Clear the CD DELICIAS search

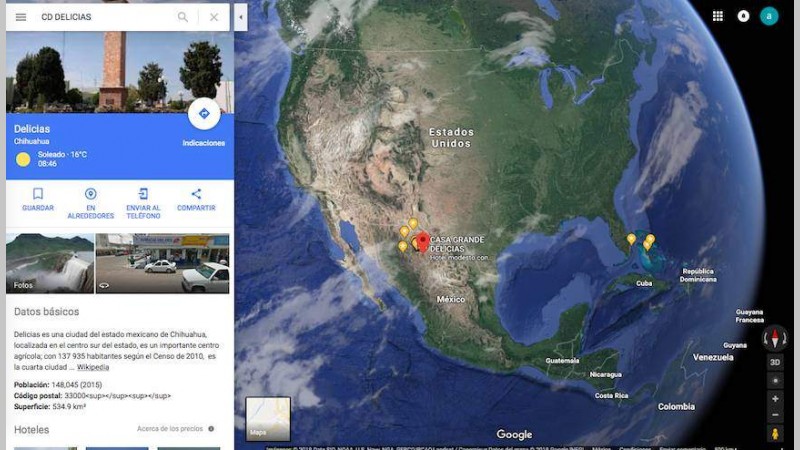pyautogui.click(x=214, y=17)
